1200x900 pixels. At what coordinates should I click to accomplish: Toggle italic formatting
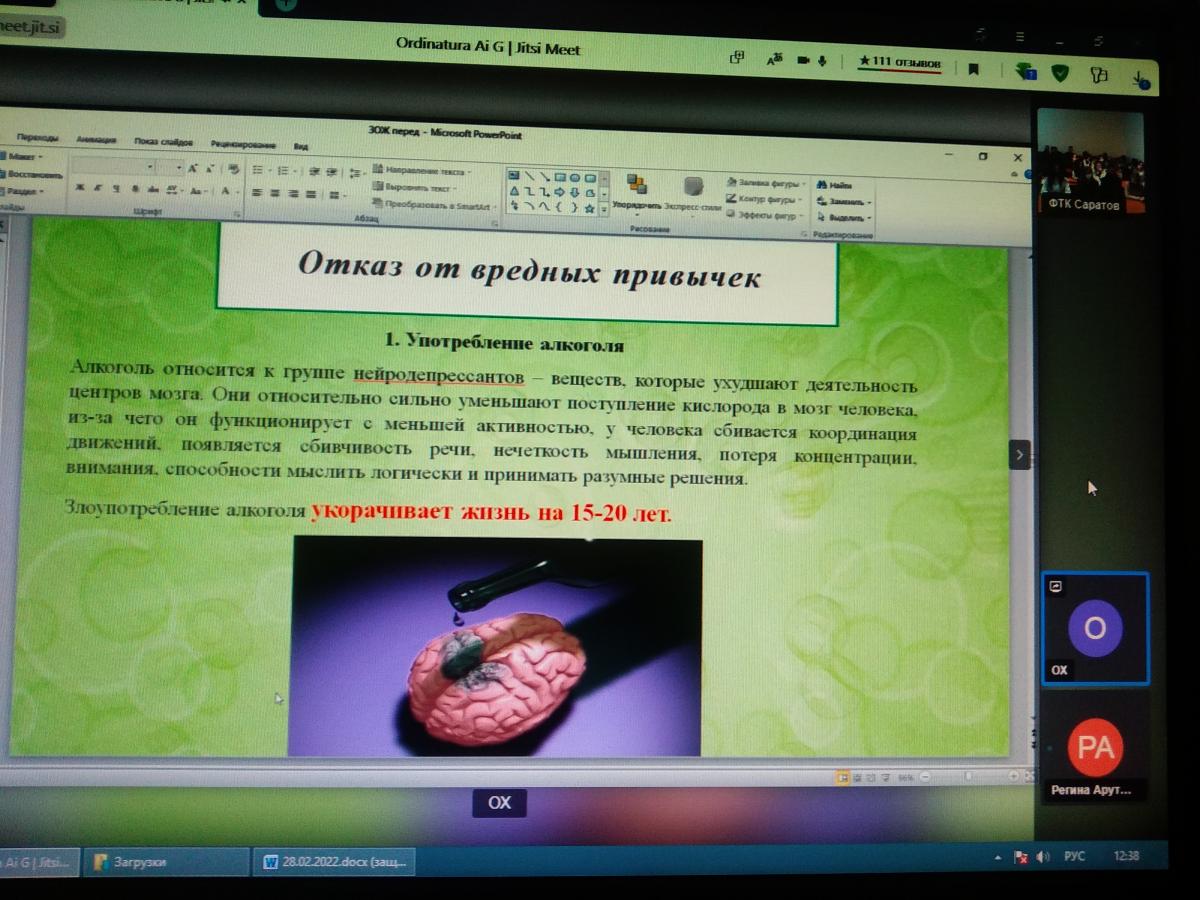click(98, 188)
